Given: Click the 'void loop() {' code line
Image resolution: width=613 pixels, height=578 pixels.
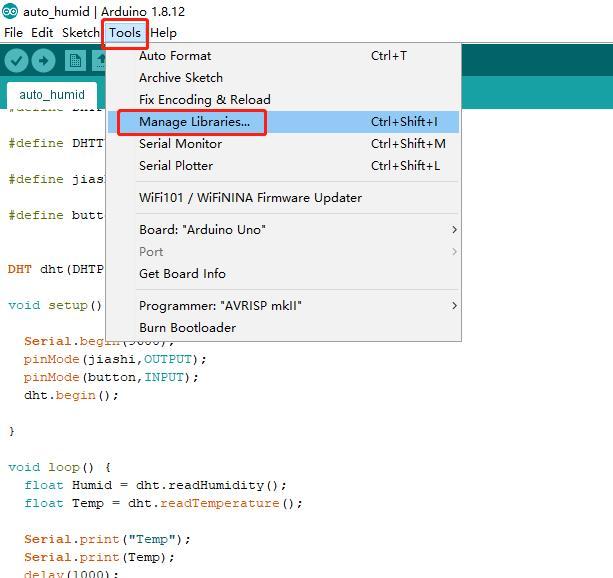Looking at the screenshot, I should tap(59, 467).
